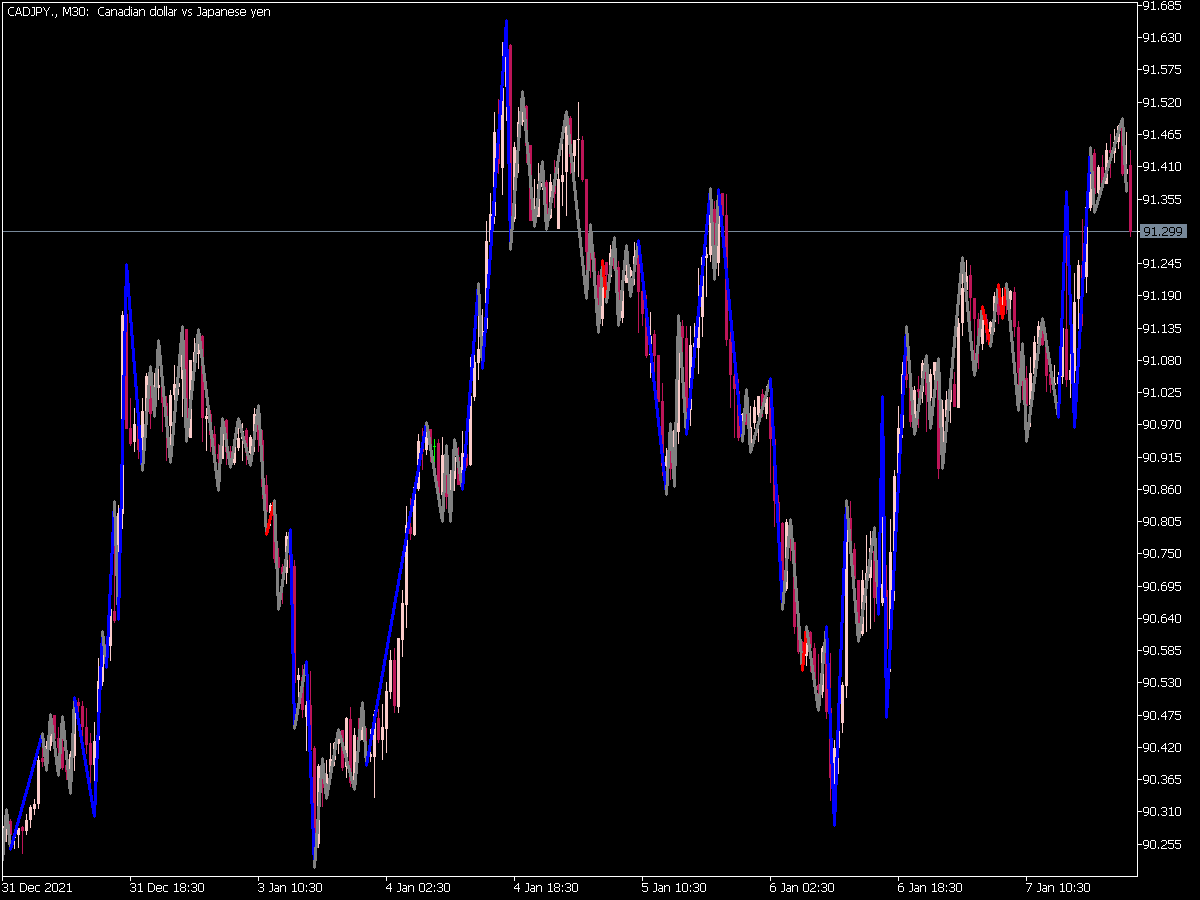Click the 90.970 price axis label

click(x=1160, y=425)
